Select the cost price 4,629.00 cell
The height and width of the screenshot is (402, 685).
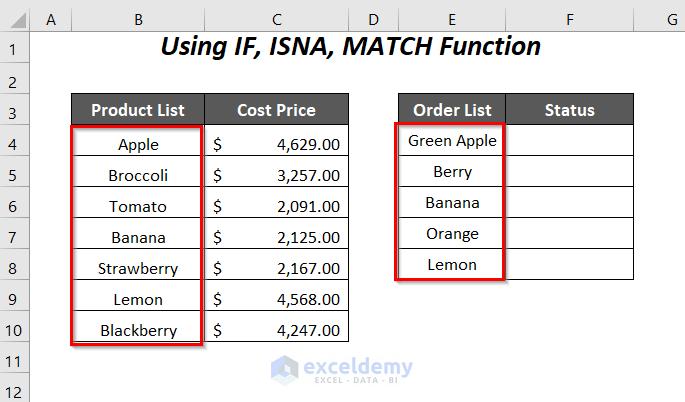[276, 144]
